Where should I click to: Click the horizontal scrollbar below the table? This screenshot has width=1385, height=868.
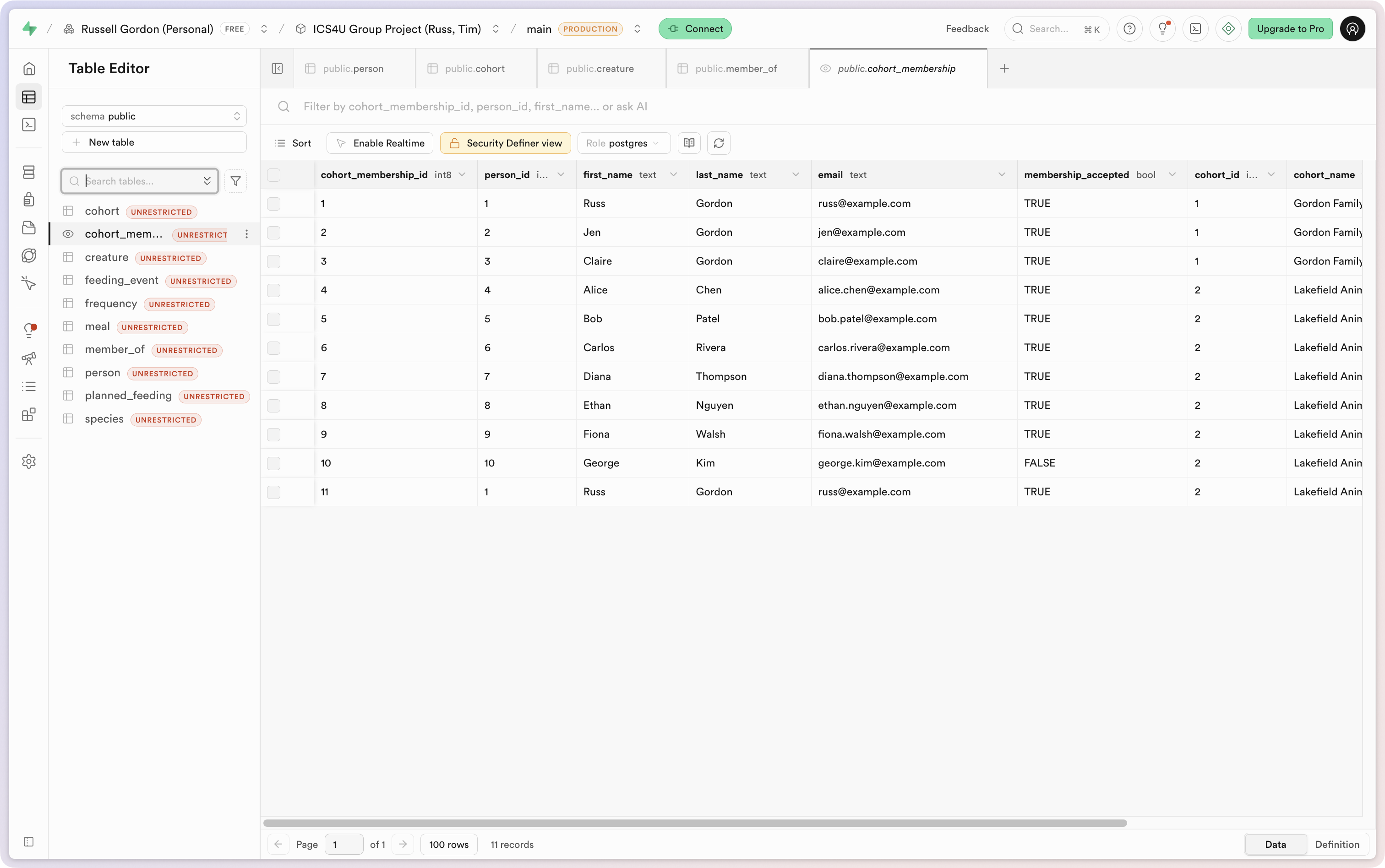coord(695,823)
